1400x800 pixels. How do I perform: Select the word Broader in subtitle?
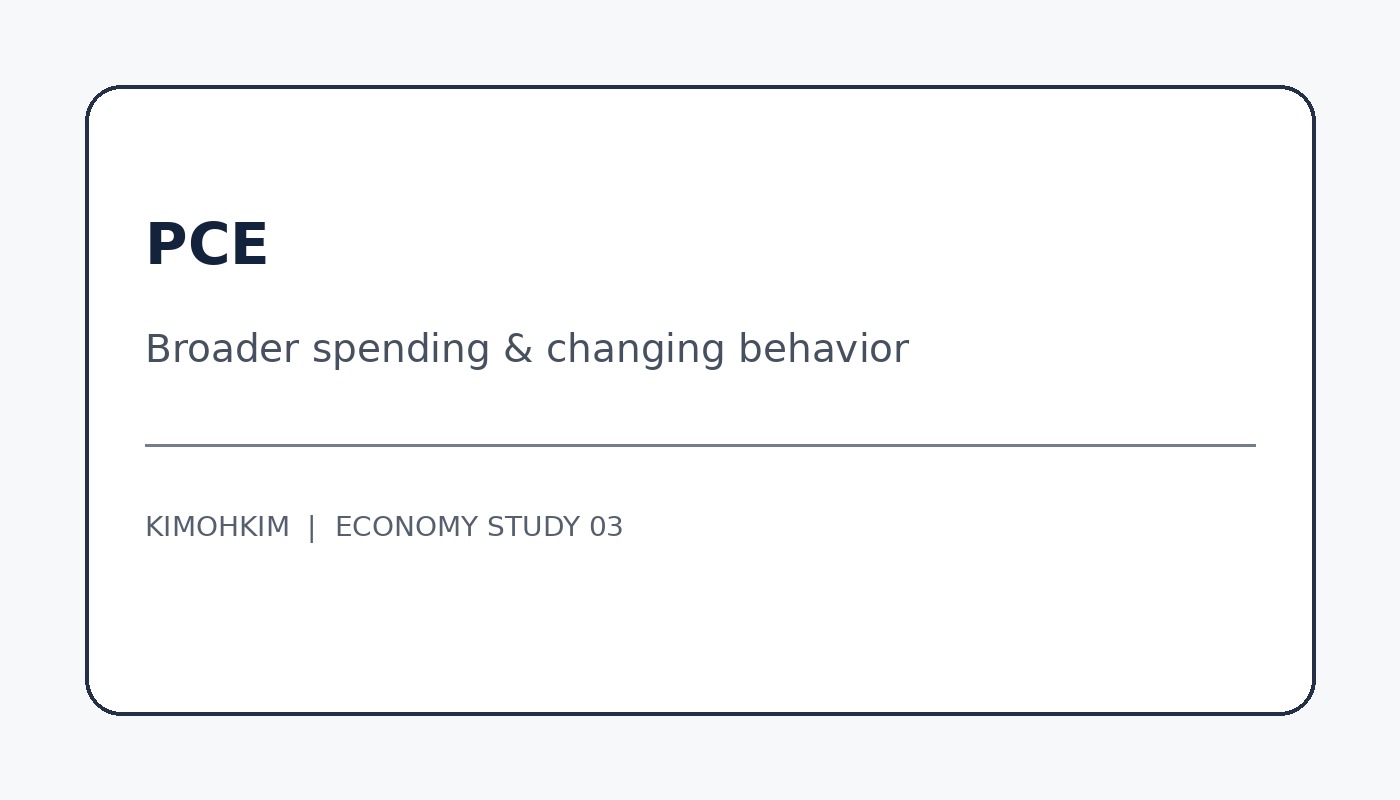(222, 349)
